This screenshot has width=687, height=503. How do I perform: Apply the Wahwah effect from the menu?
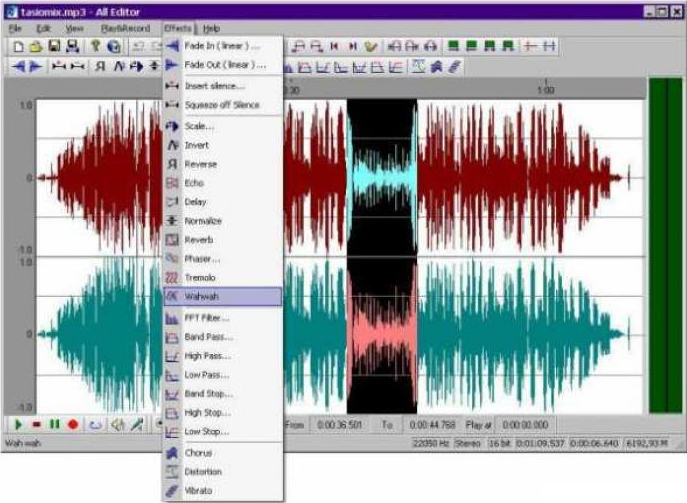coord(222,297)
